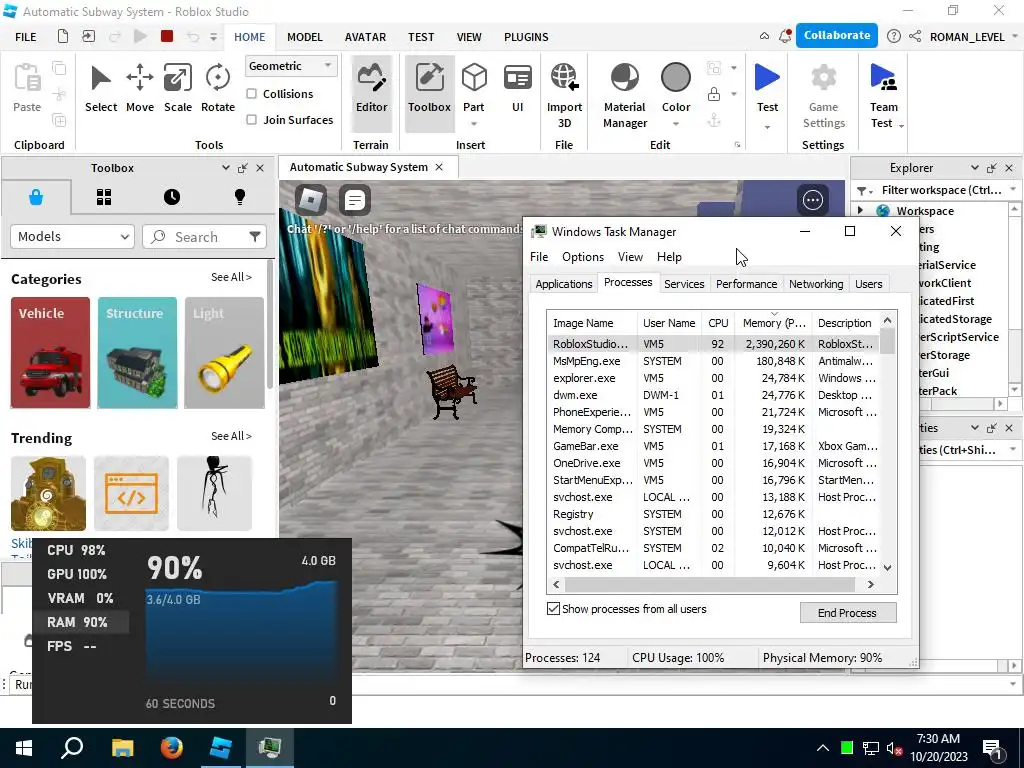
Task: Switch to Performance tab in Task Manager
Action: [x=746, y=284]
